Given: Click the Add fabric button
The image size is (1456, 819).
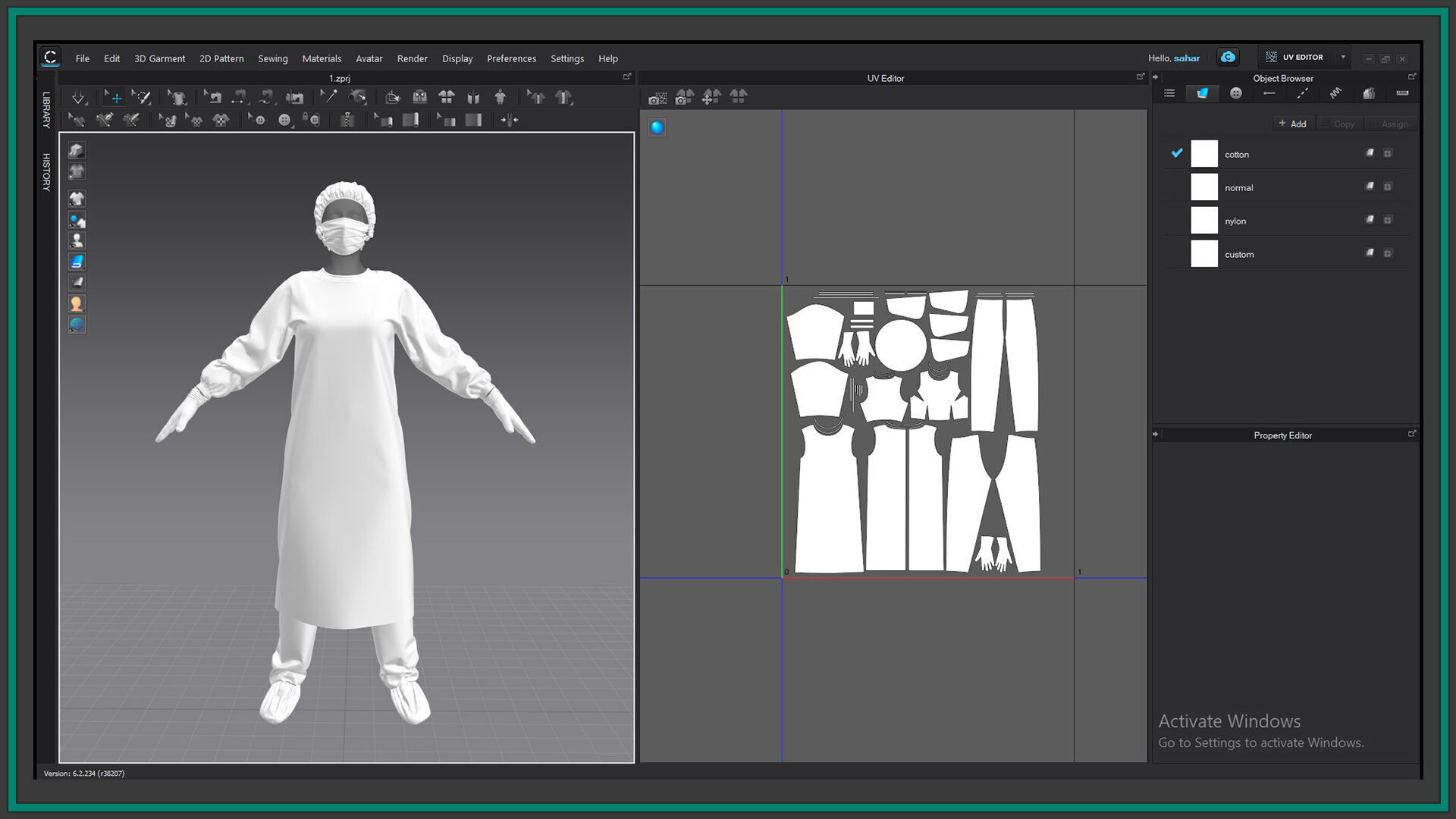Looking at the screenshot, I should pos(1293,124).
